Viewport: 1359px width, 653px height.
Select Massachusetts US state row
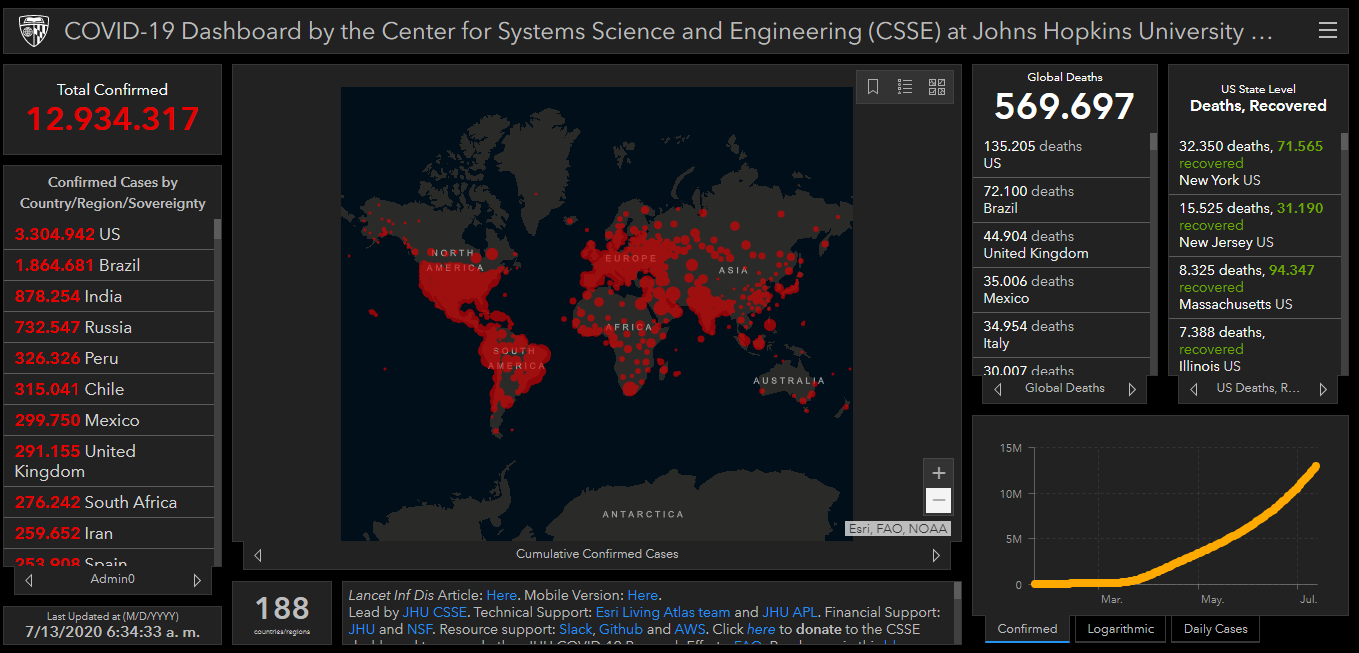(1255, 287)
